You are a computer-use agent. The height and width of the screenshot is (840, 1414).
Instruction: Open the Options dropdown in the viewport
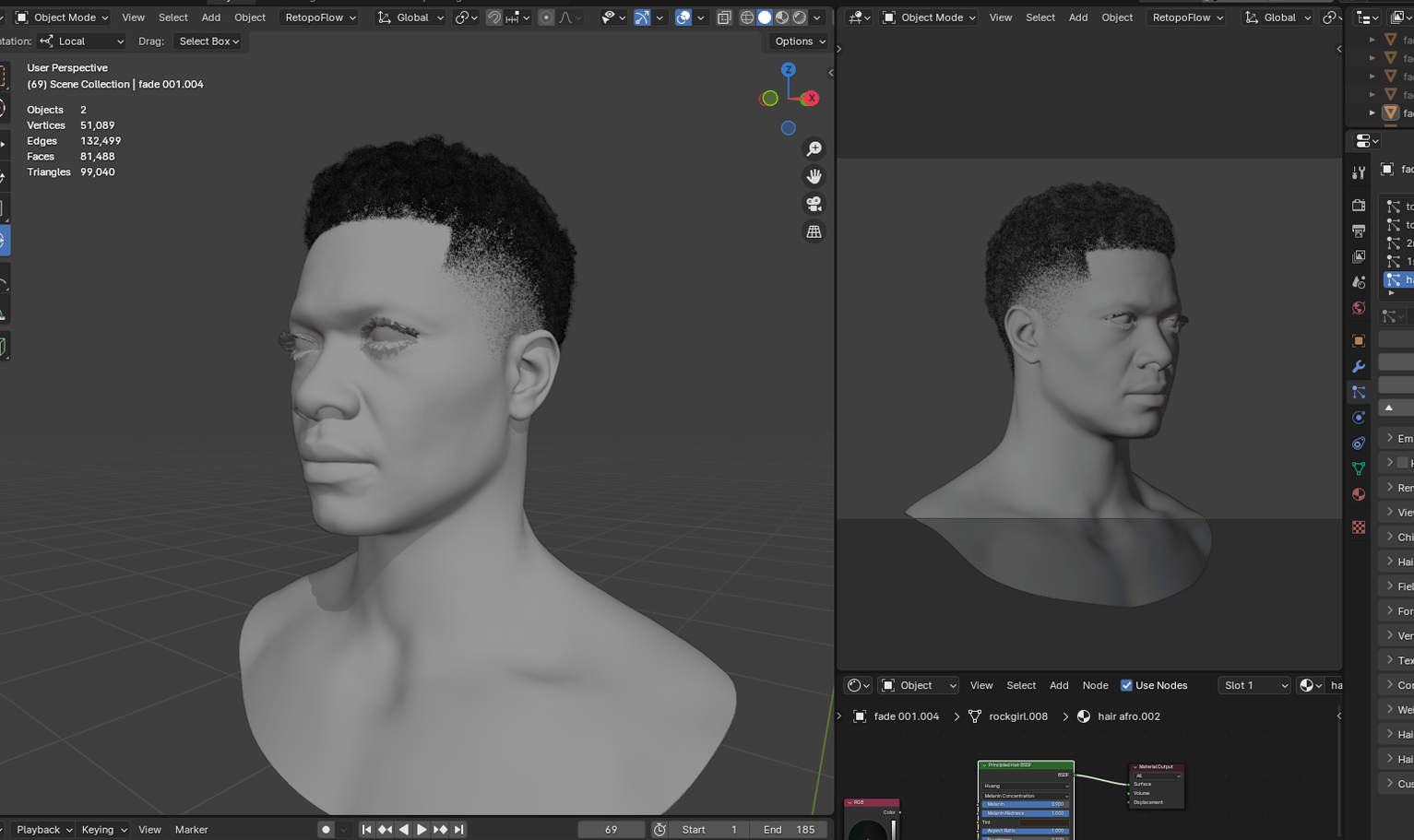(797, 41)
